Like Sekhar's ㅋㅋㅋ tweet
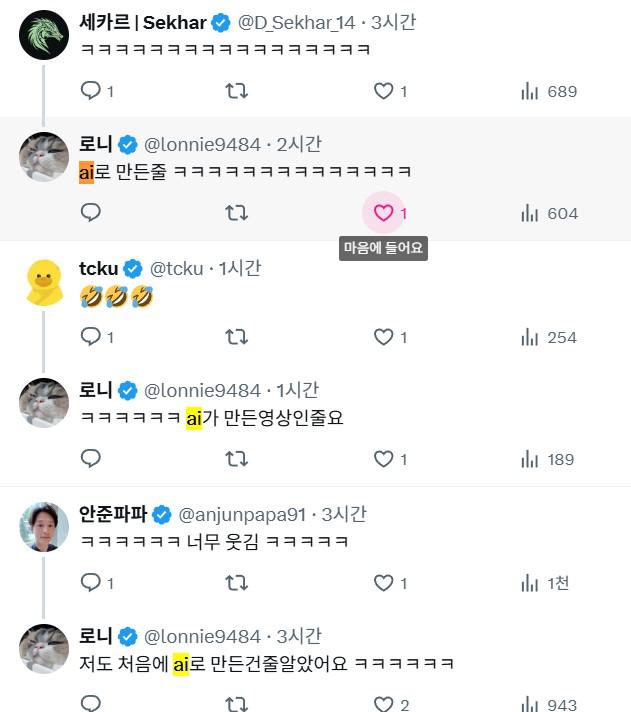This screenshot has height=712, width=631. (383, 91)
